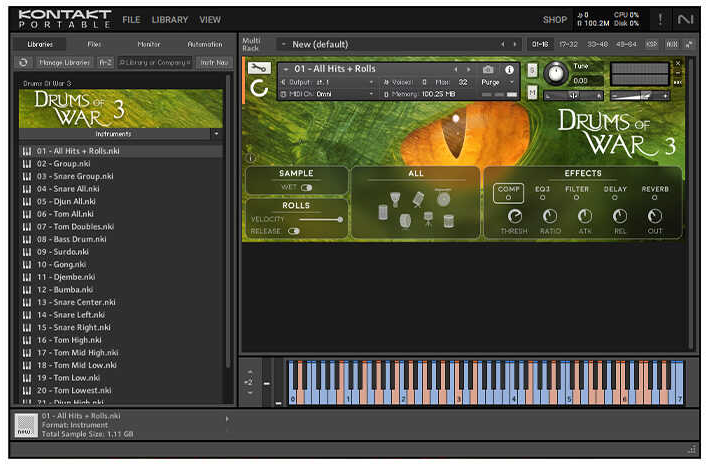Select rack page 33-48
Image resolution: width=709 pixels, height=465 pixels.
tap(597, 44)
